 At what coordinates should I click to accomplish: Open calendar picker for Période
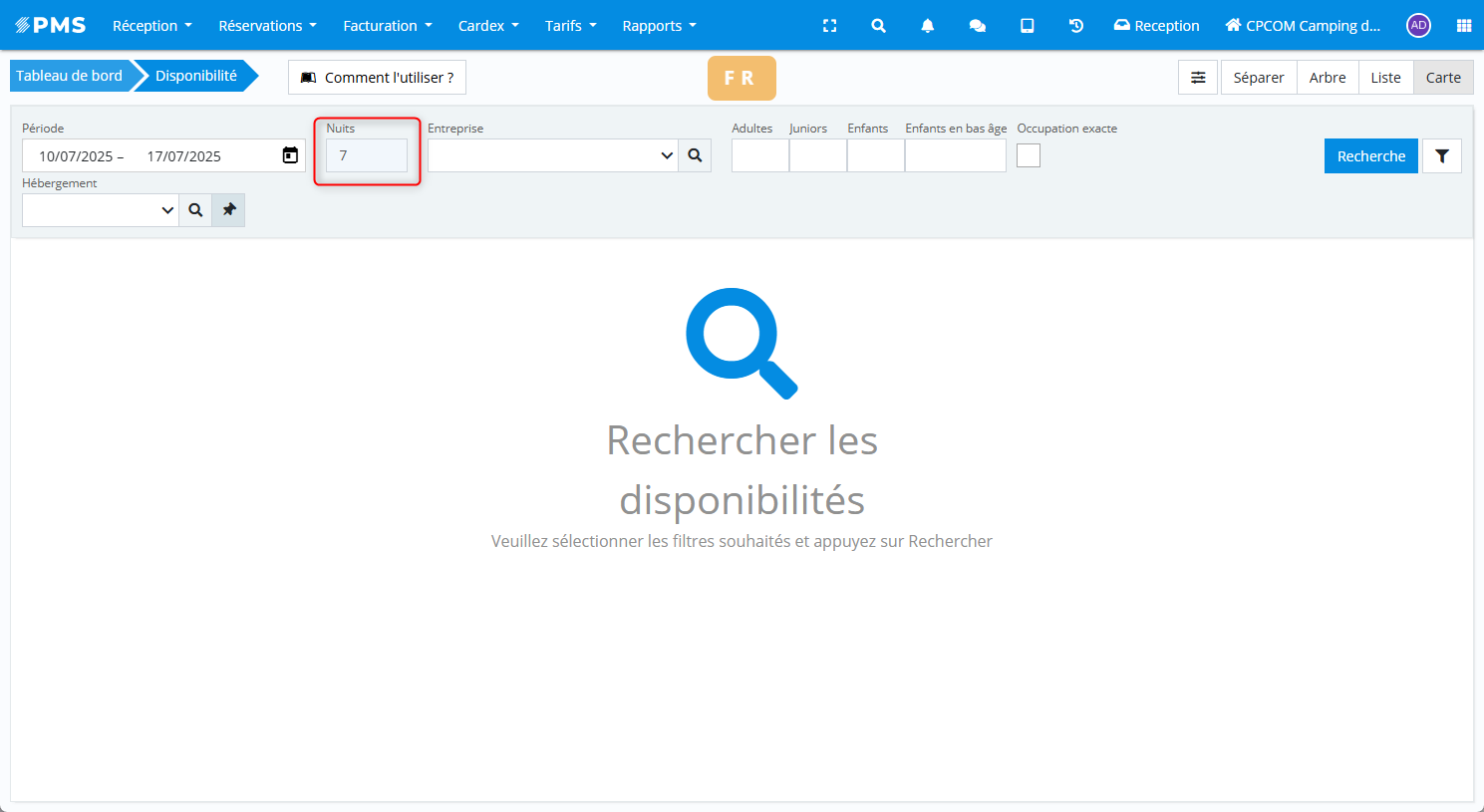click(290, 155)
